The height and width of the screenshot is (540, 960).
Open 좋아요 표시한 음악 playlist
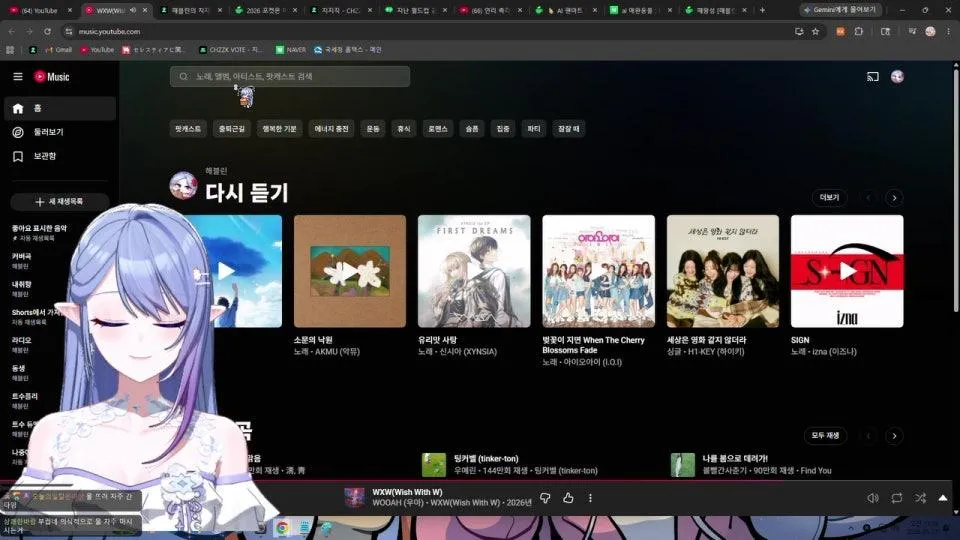[40, 233]
